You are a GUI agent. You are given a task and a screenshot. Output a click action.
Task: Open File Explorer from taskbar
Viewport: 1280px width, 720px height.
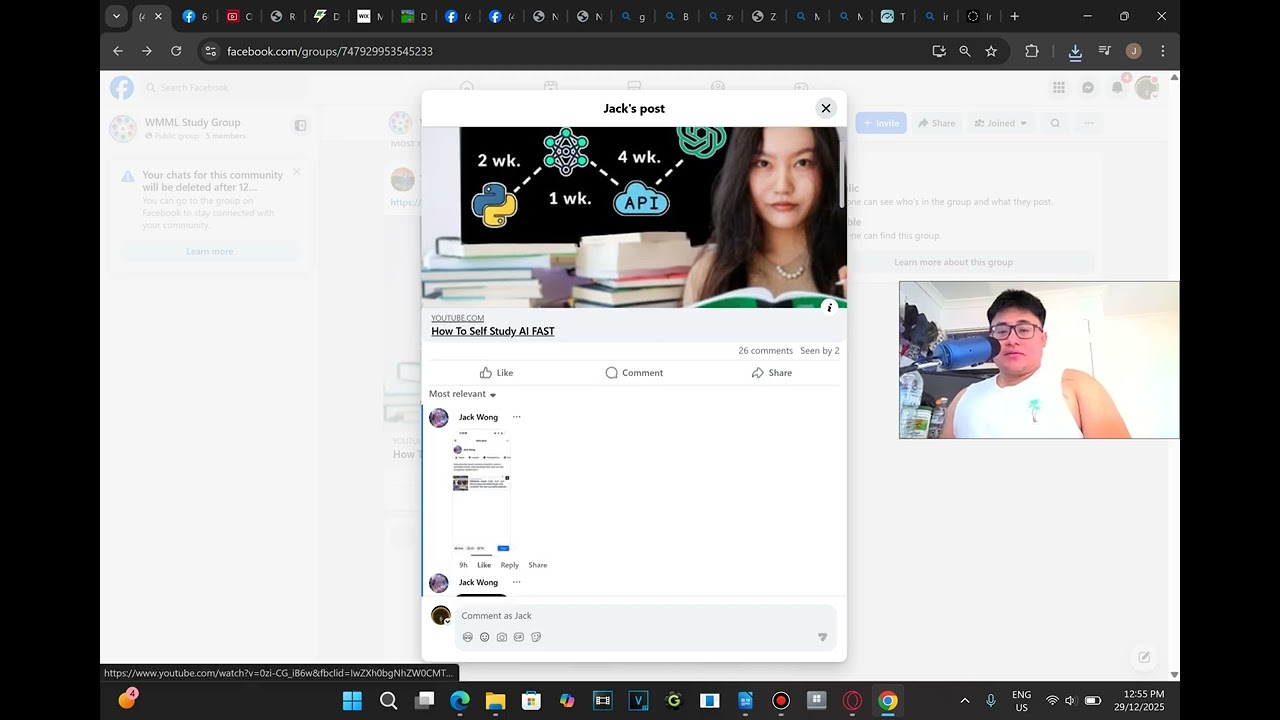click(x=495, y=701)
